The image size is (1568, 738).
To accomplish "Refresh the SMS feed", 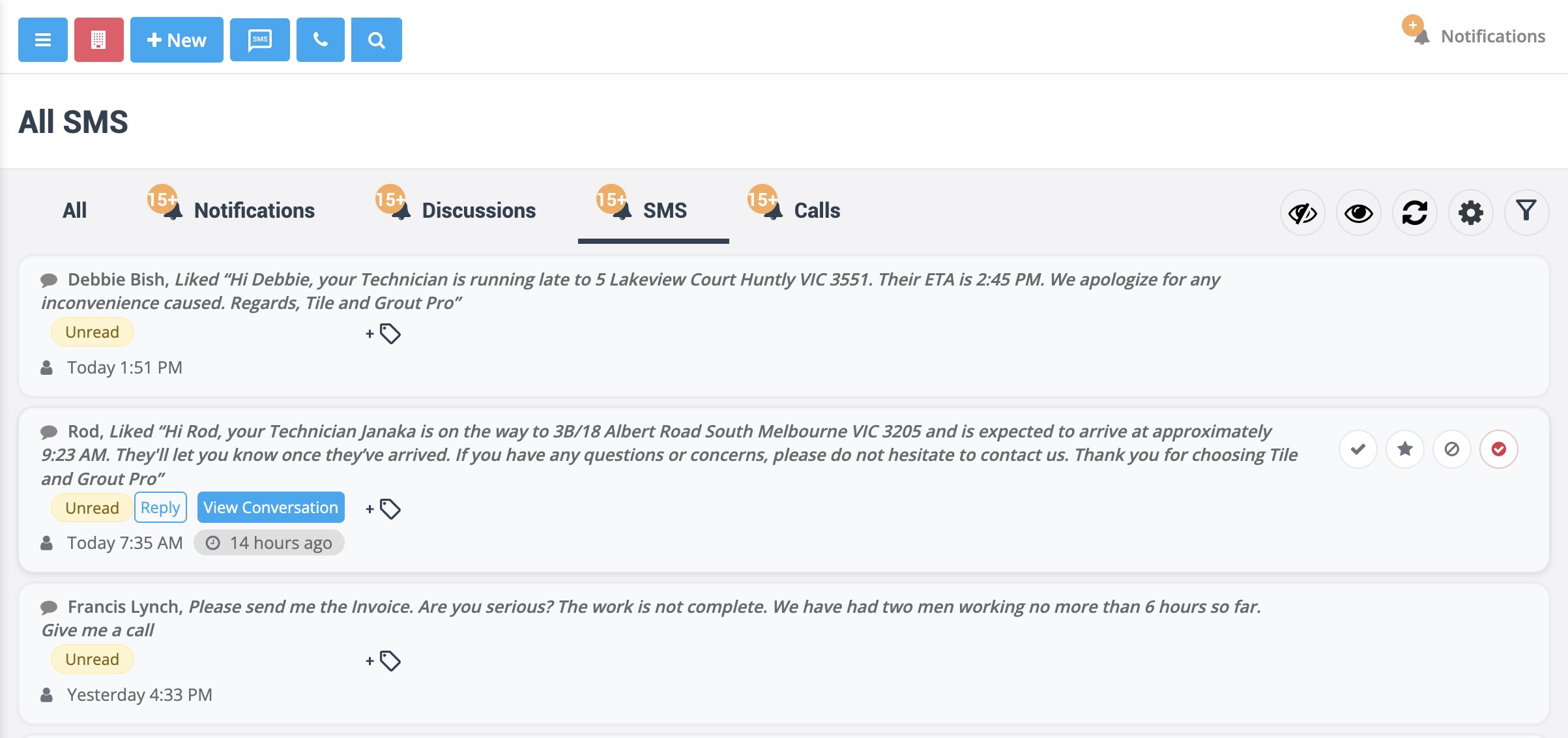I will [x=1414, y=212].
